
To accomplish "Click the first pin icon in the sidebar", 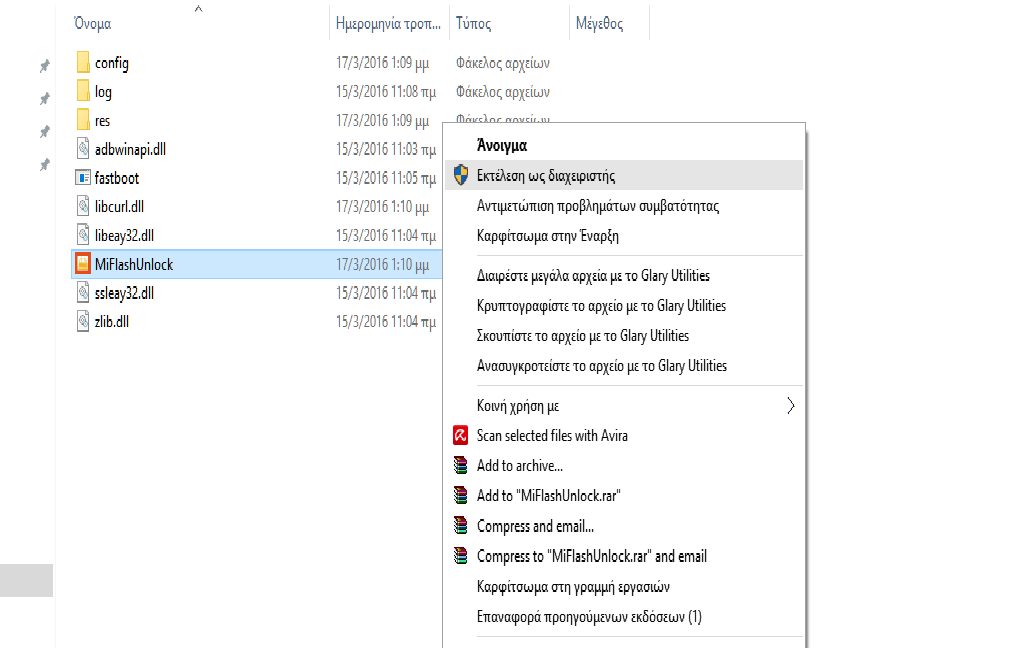I will 44,66.
